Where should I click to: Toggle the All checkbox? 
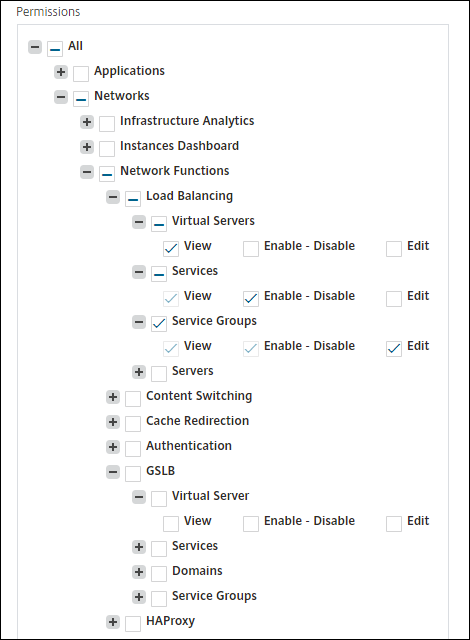[55, 49]
